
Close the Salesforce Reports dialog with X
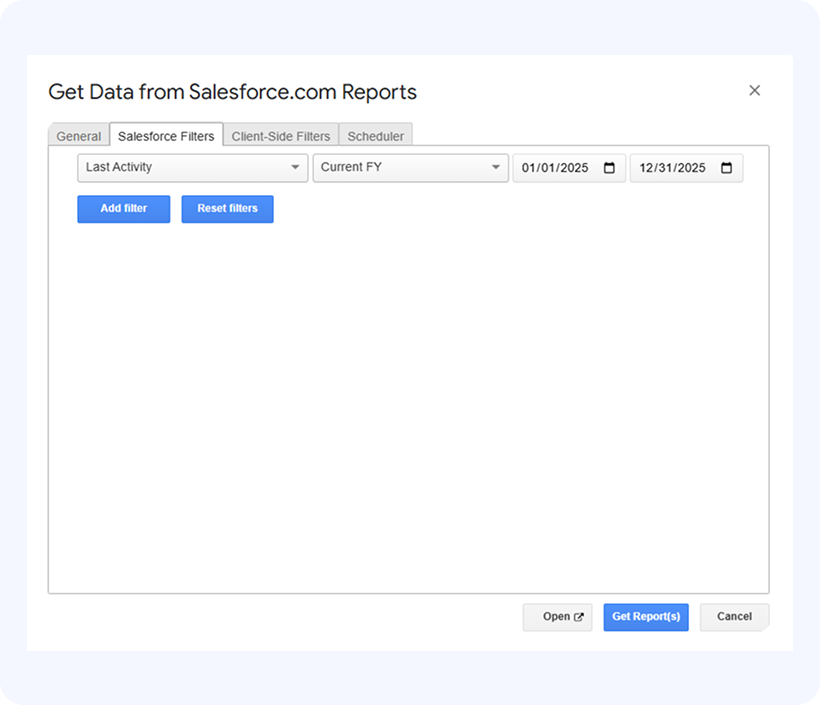(x=754, y=91)
